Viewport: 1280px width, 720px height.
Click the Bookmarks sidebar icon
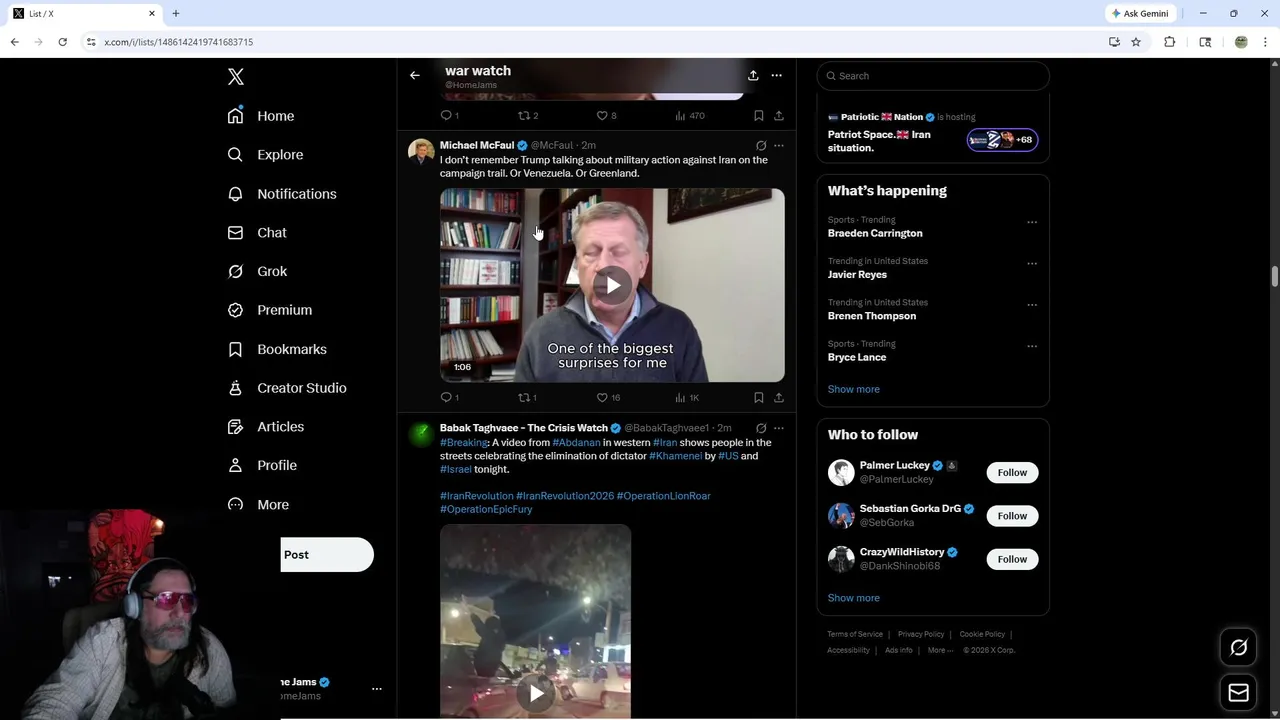tap(236, 349)
